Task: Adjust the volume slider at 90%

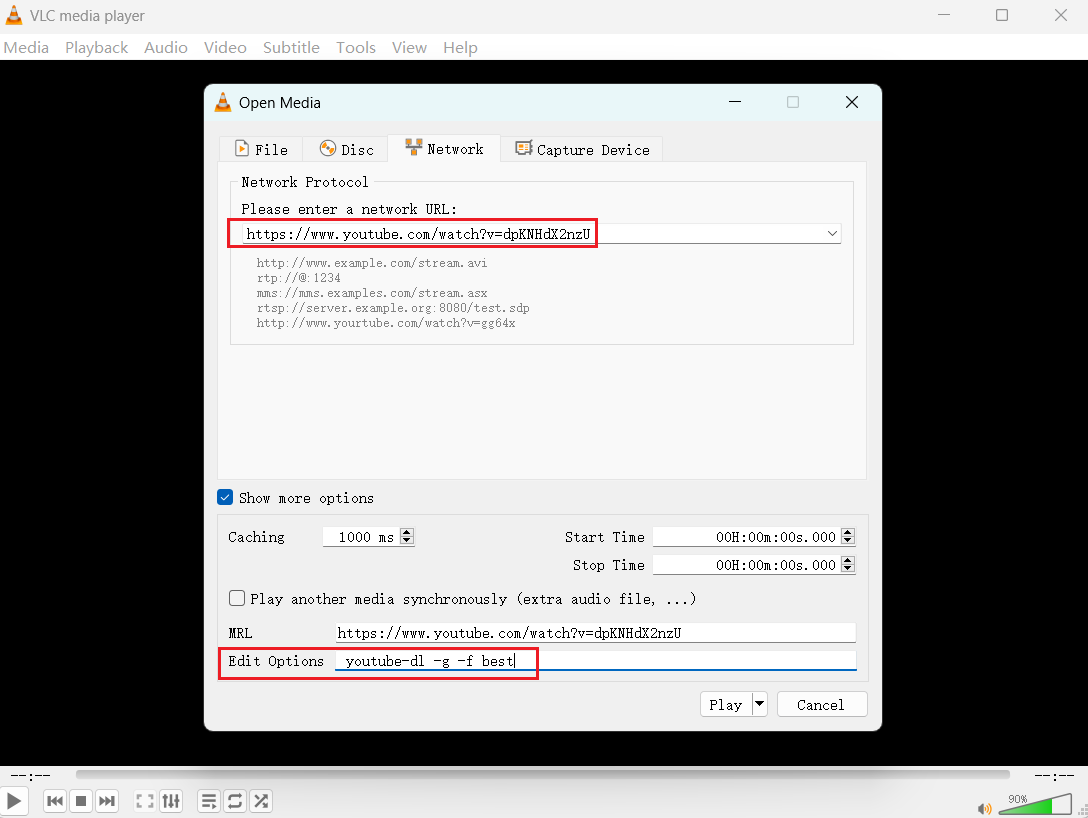Action: [1035, 805]
